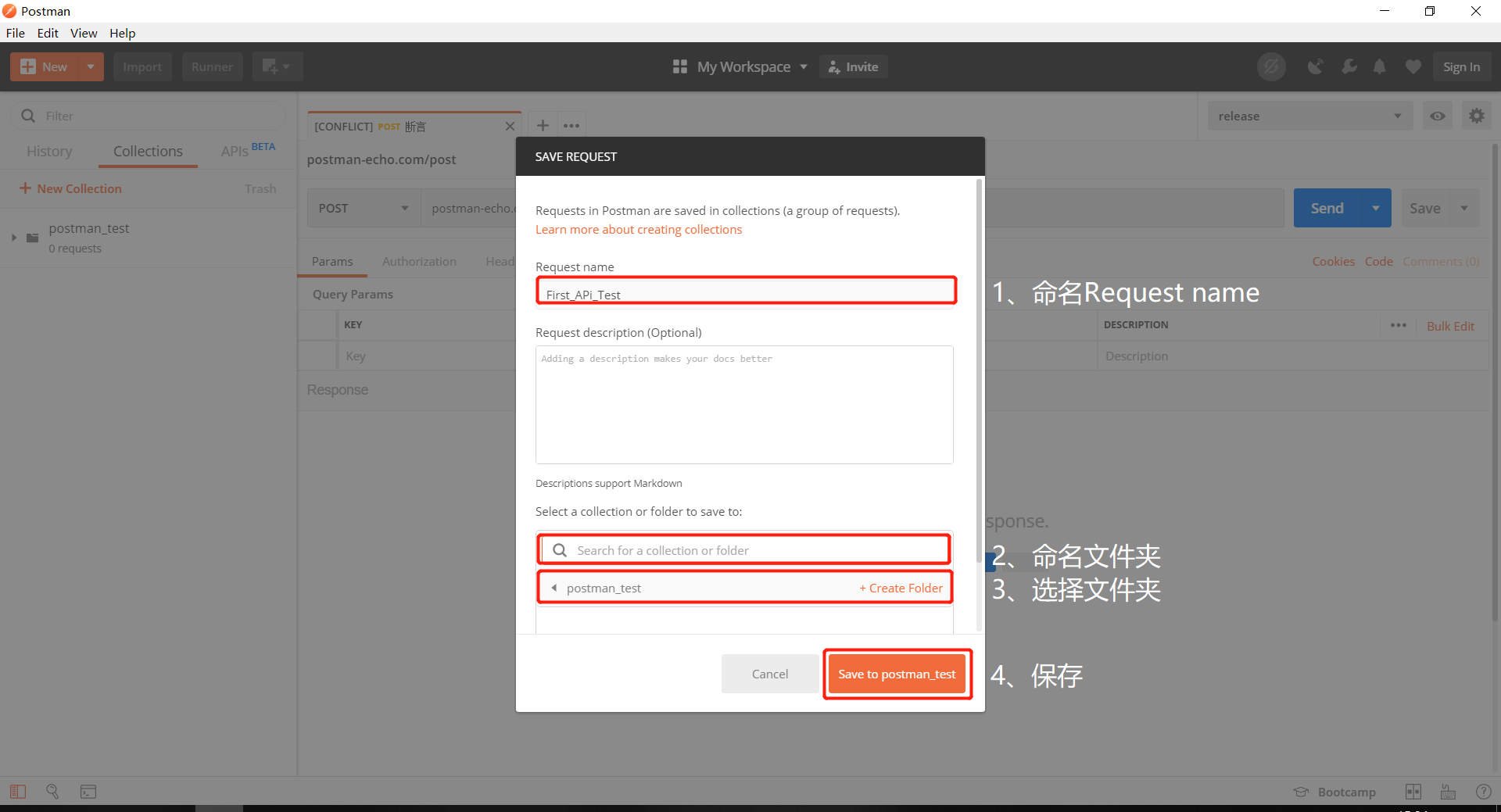Open the wrench settings icon
Viewport: 1501px width, 812px height.
[1349, 67]
